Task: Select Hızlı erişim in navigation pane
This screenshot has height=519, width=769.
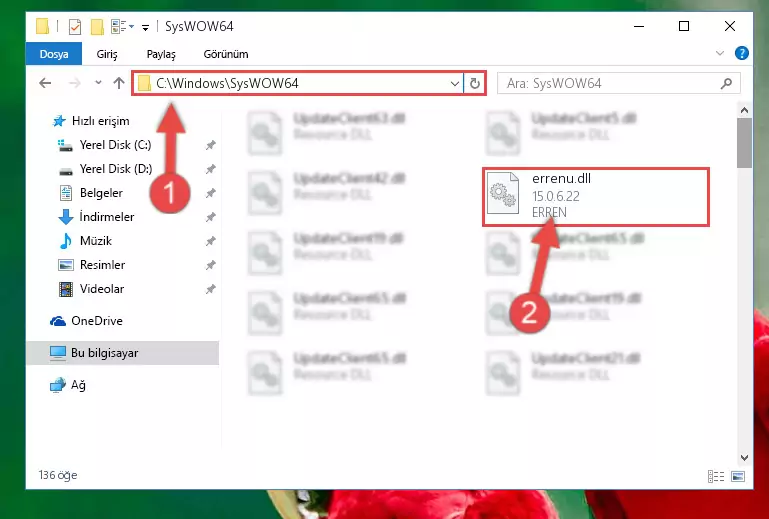Action: [x=101, y=121]
